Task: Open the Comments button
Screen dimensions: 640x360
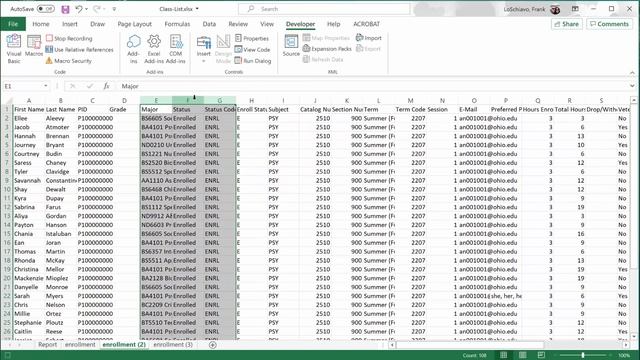Action: pyautogui.click(x=609, y=24)
